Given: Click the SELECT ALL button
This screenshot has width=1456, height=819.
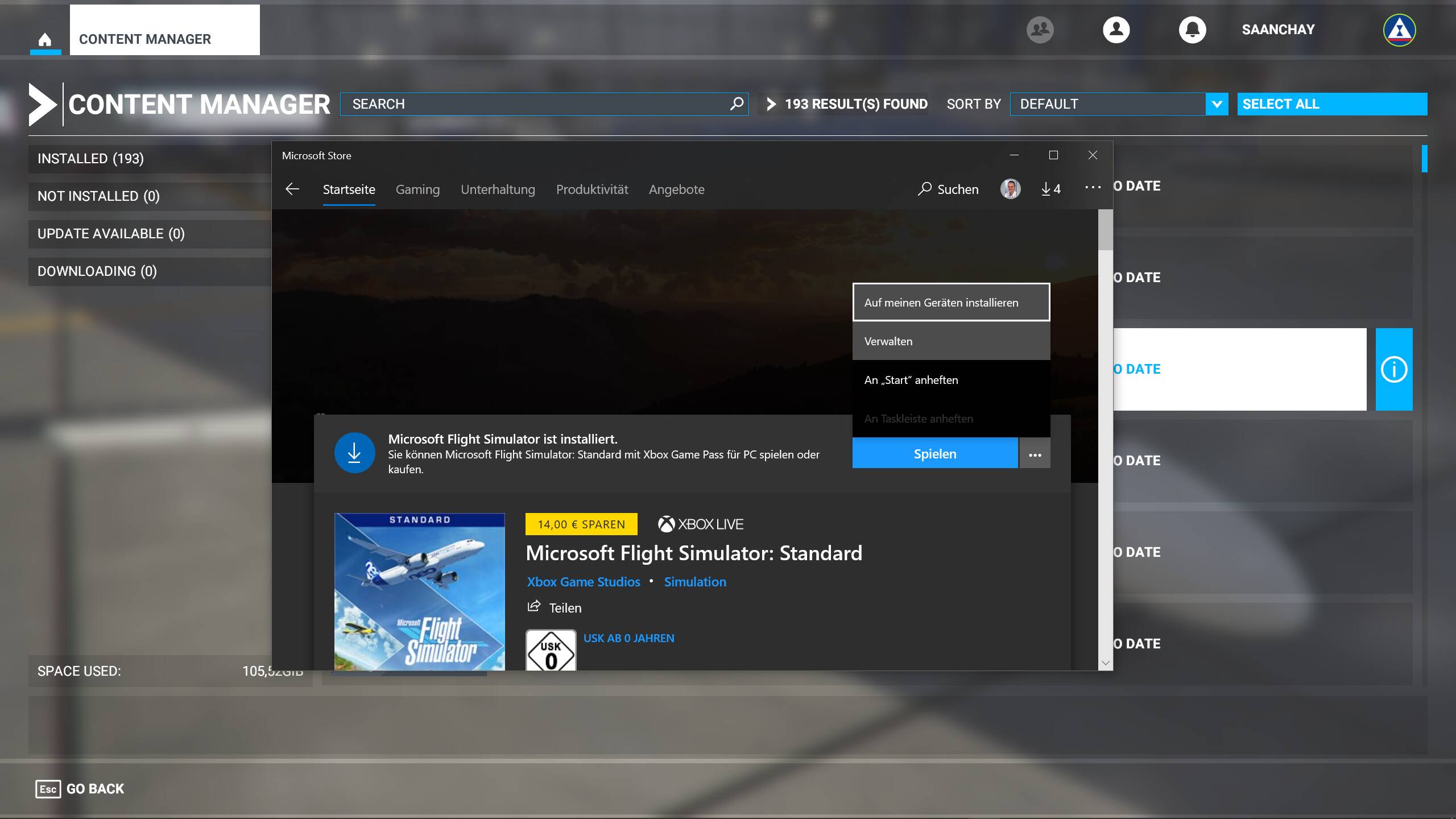Looking at the screenshot, I should (1331, 104).
